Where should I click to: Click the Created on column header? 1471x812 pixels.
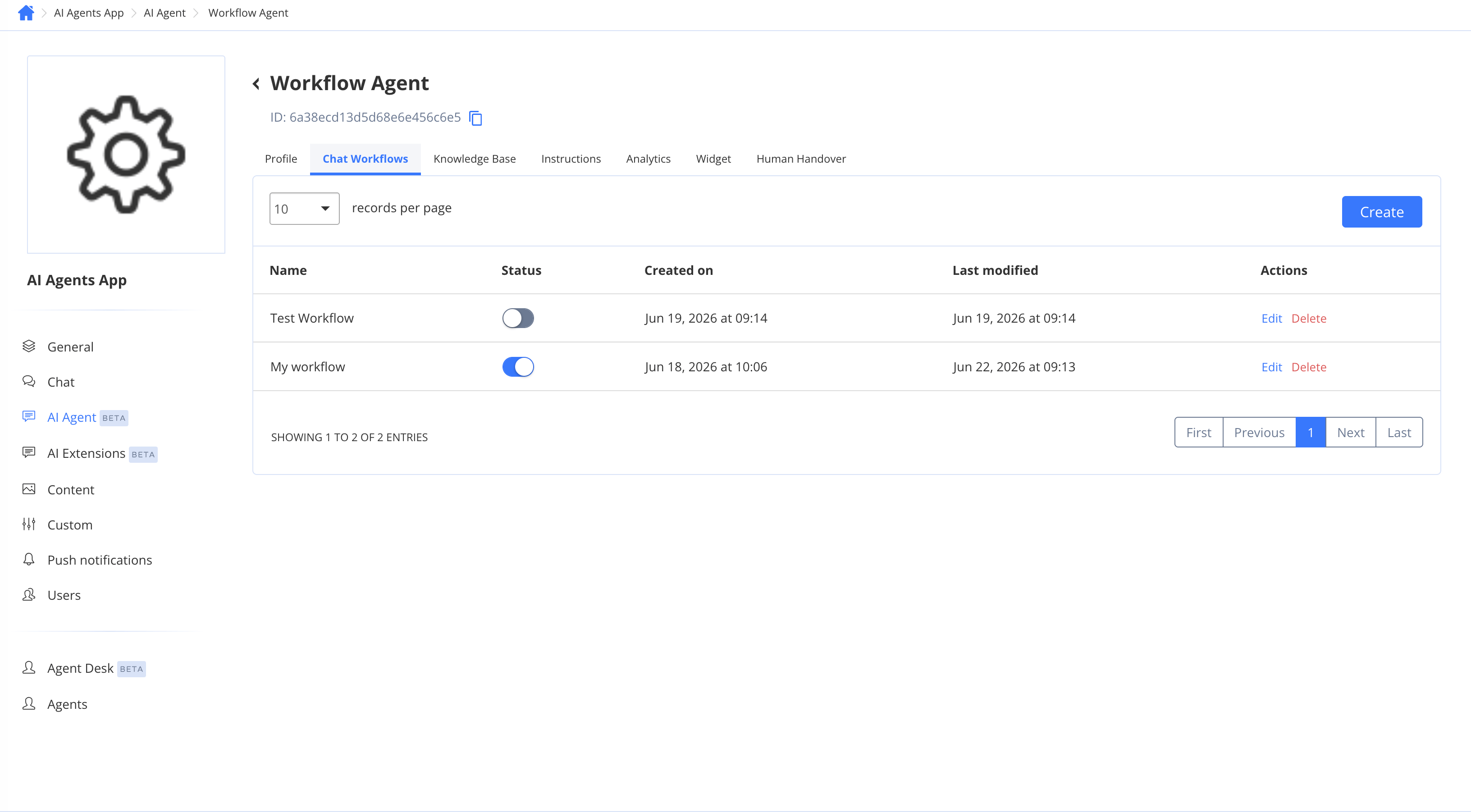(678, 270)
